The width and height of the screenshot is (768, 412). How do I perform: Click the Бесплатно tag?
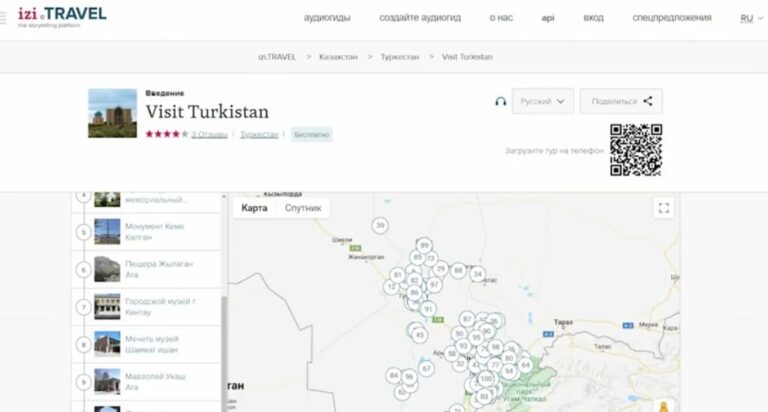(312, 134)
